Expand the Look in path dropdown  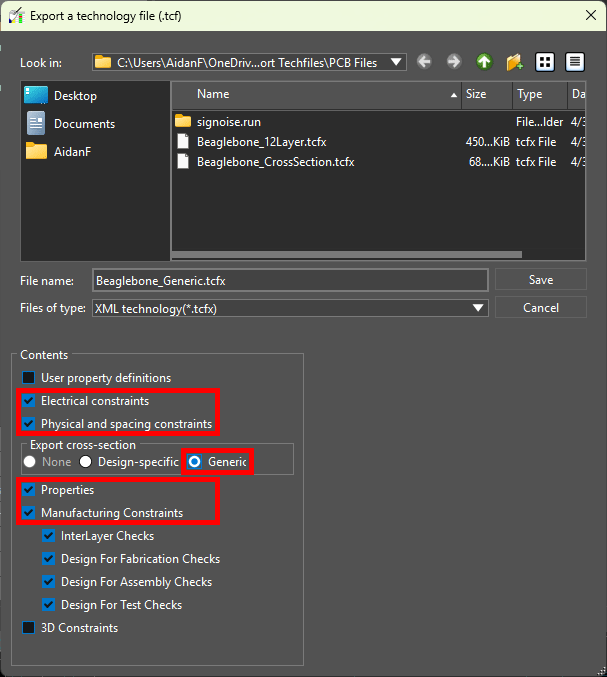[397, 62]
